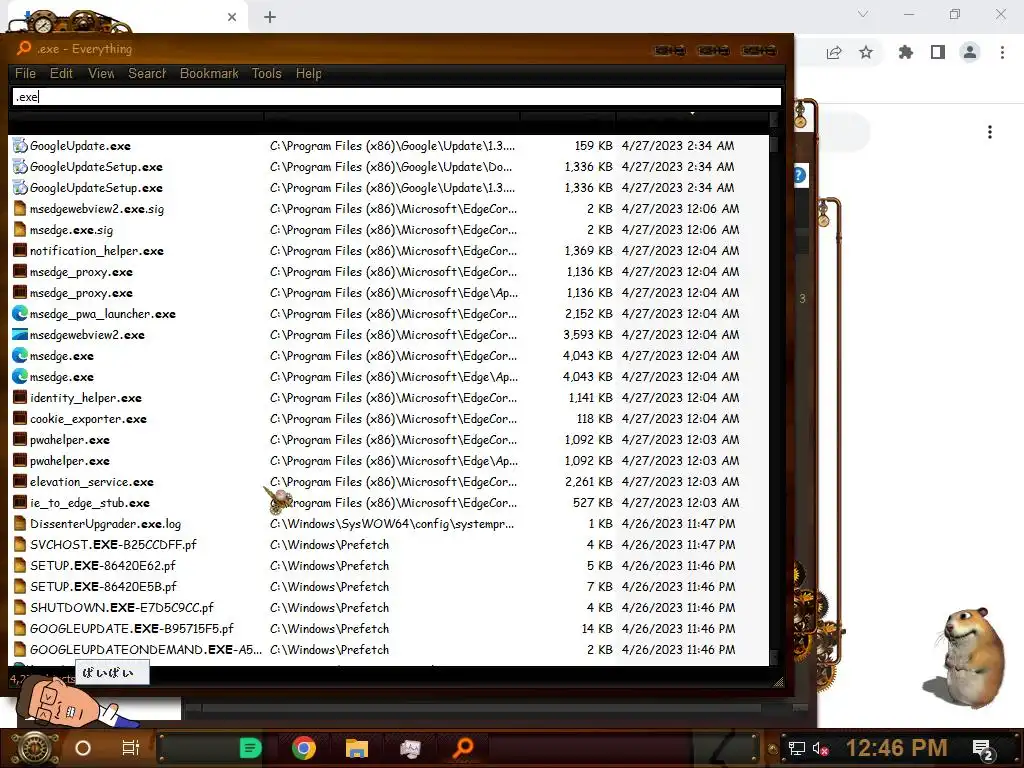The height and width of the screenshot is (768, 1024).
Task: Click the 12:46 PM taskbar clock
Action: pos(896,748)
